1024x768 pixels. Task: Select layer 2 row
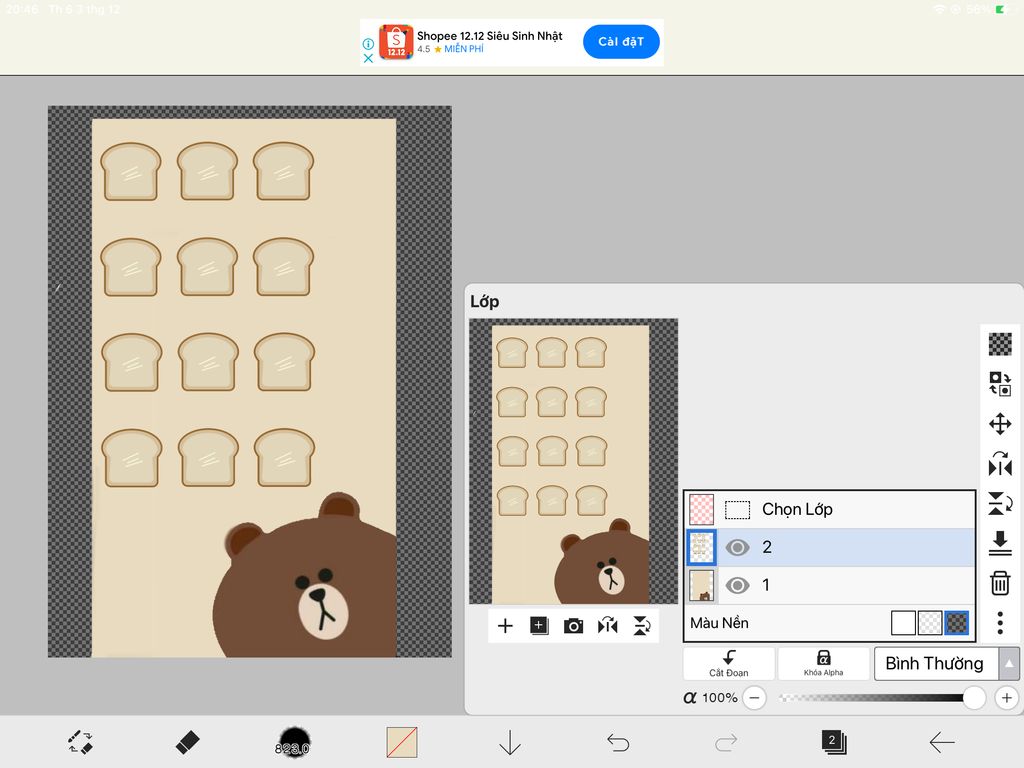[829, 547]
